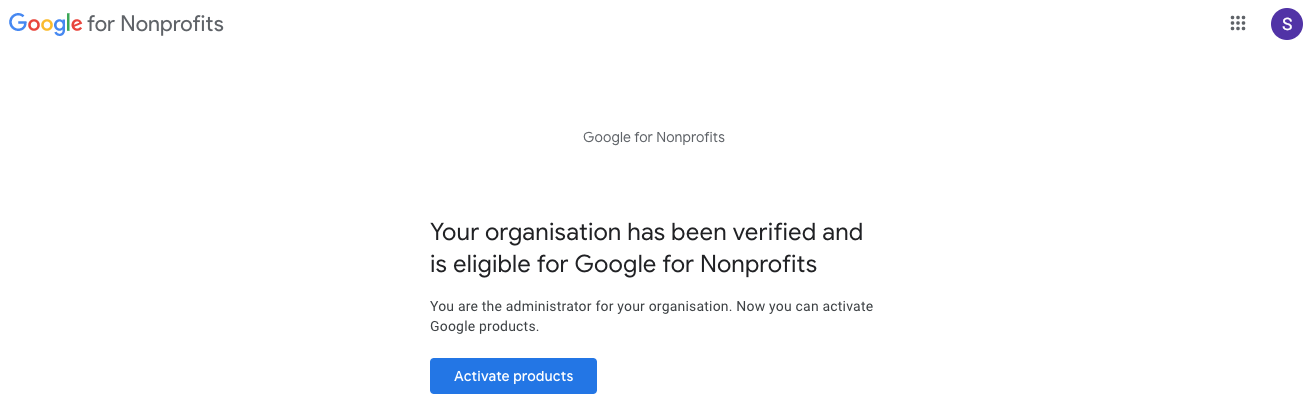Select the centered 'Google for Nonprofits' label
1311x416 pixels.
pos(654,137)
